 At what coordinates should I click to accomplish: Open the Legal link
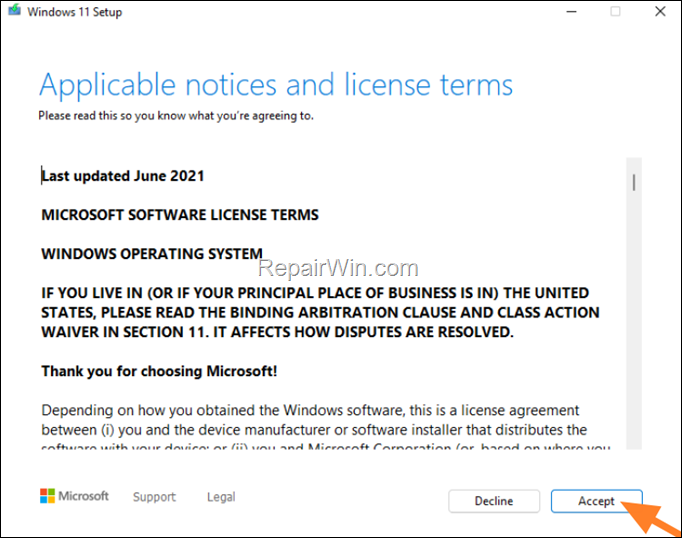click(221, 497)
